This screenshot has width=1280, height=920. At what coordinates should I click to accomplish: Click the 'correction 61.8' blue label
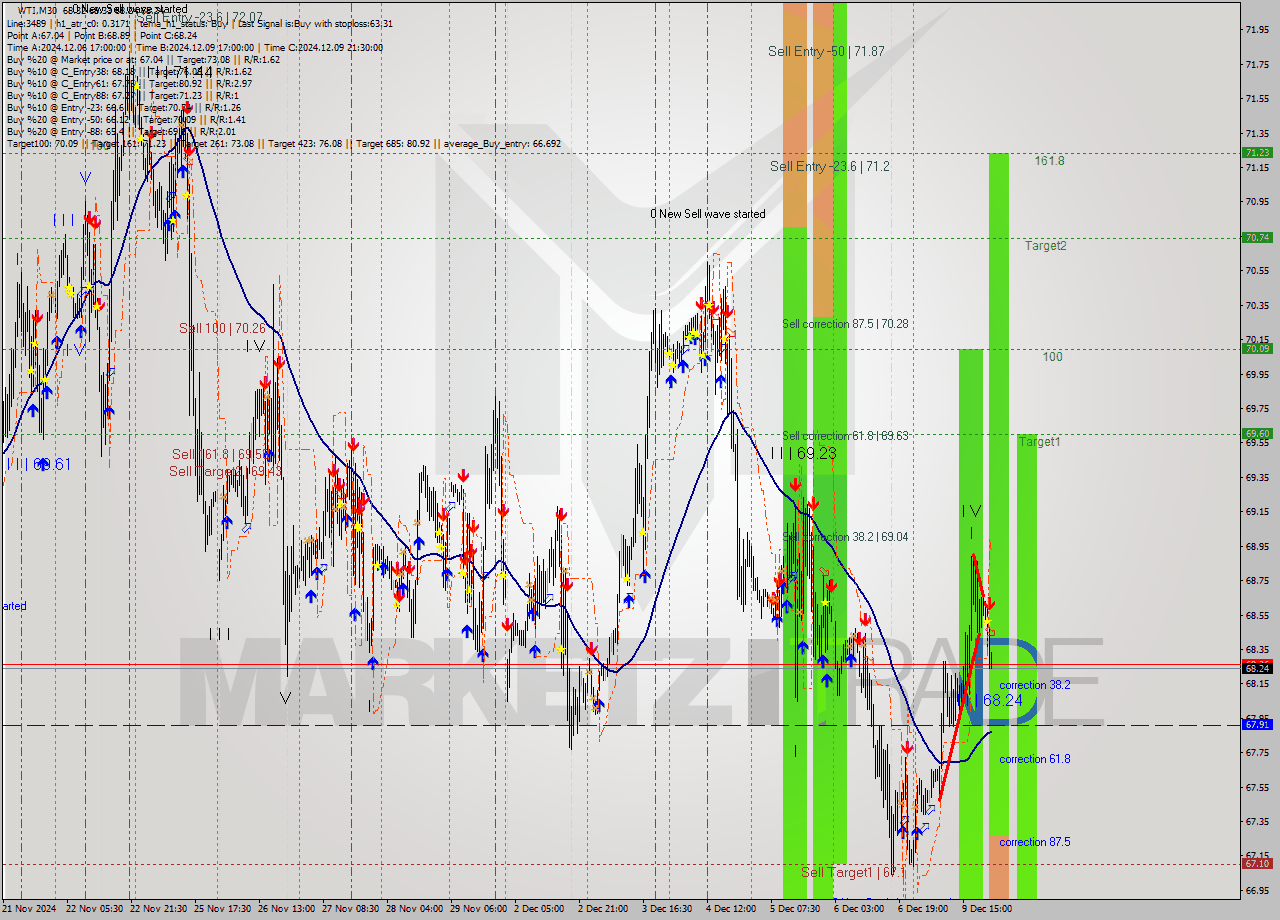click(1035, 759)
